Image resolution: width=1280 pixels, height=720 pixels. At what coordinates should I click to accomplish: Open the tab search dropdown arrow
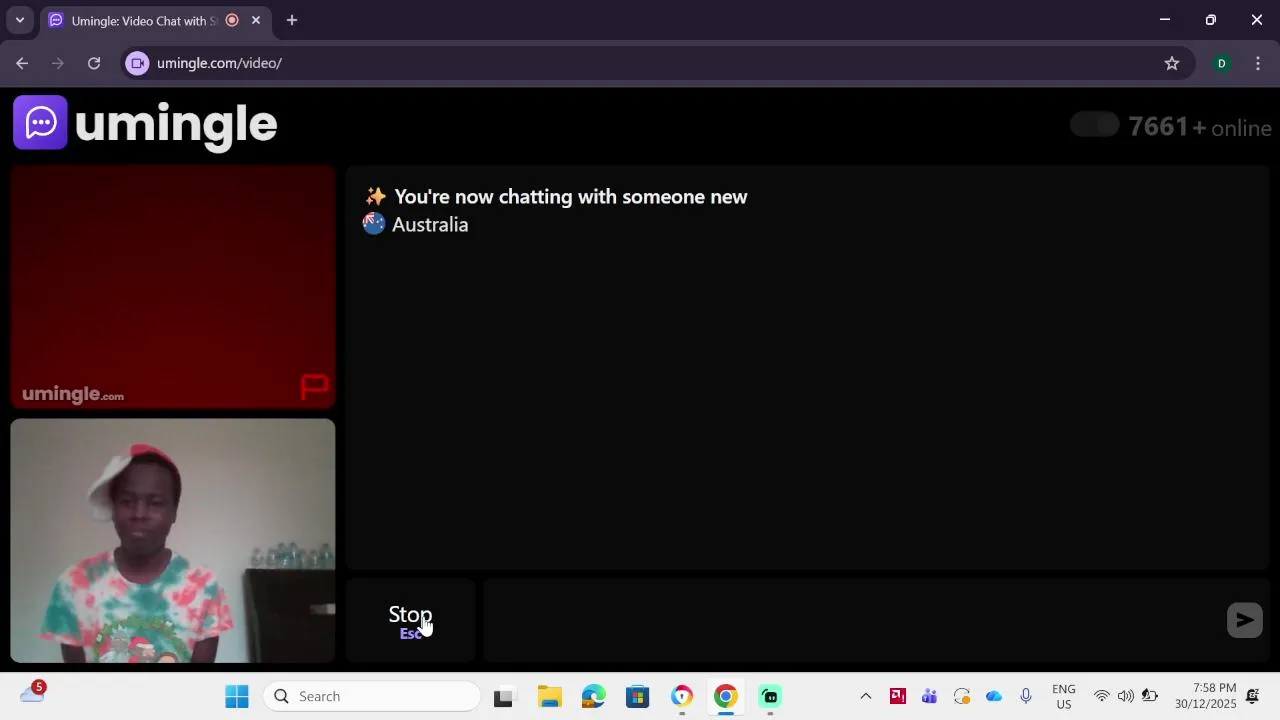[19, 20]
